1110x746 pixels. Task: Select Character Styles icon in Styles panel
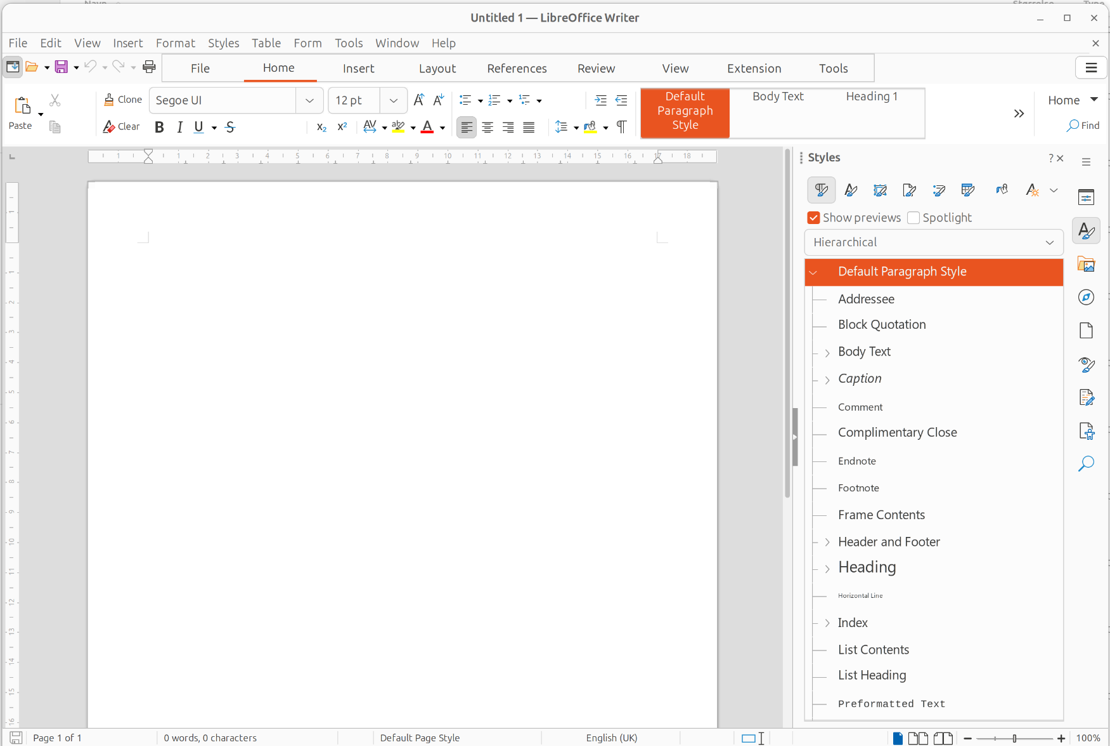[x=851, y=190]
